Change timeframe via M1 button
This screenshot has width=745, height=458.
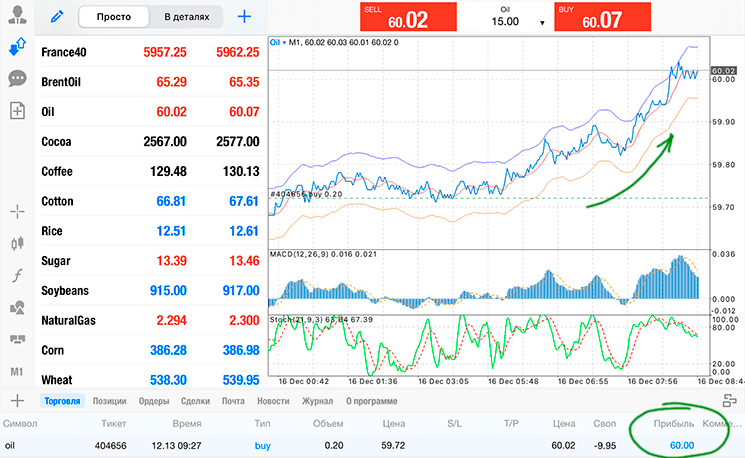pyautogui.click(x=17, y=372)
